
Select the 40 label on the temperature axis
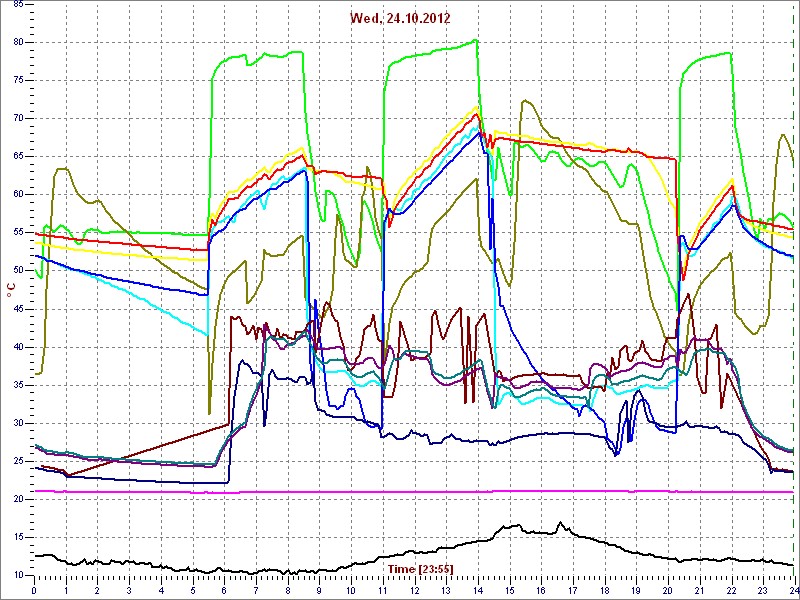click(17, 347)
